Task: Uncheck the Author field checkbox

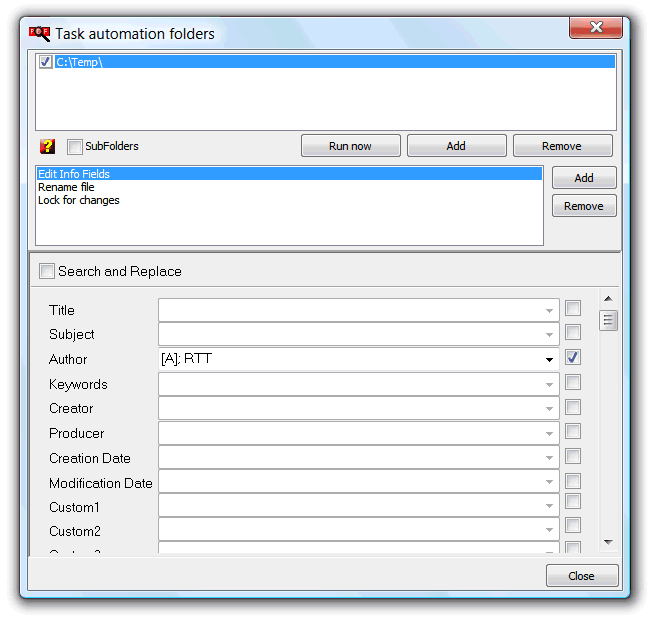Action: click(573, 357)
